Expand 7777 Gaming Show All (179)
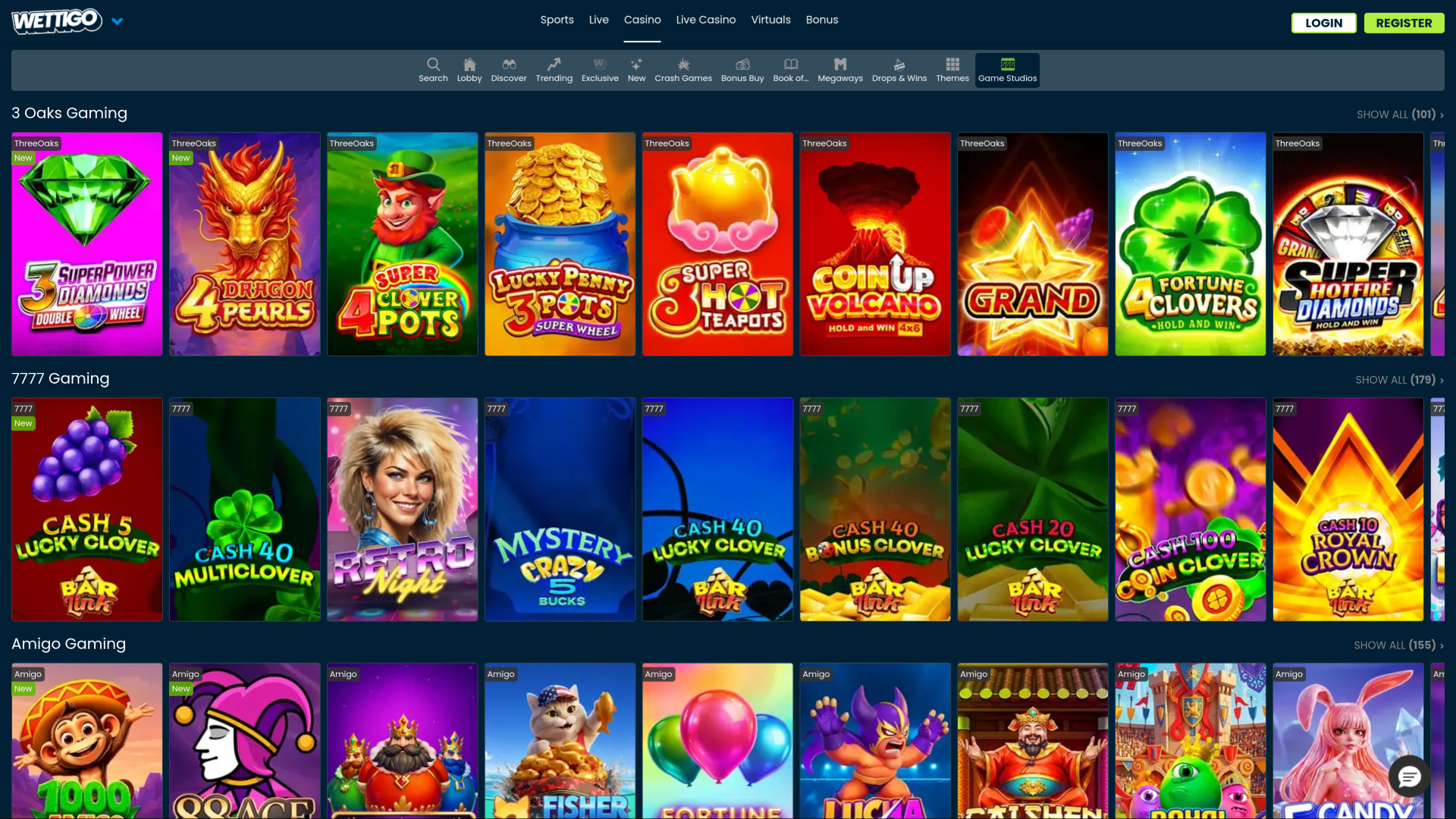The image size is (1456, 819). click(1399, 380)
